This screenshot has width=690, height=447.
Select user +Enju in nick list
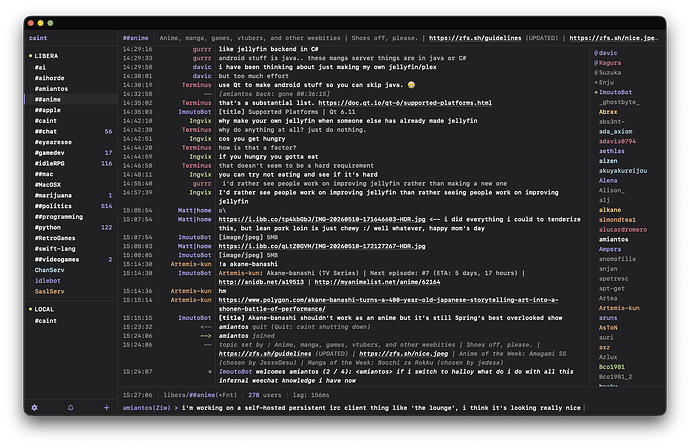(x=604, y=82)
